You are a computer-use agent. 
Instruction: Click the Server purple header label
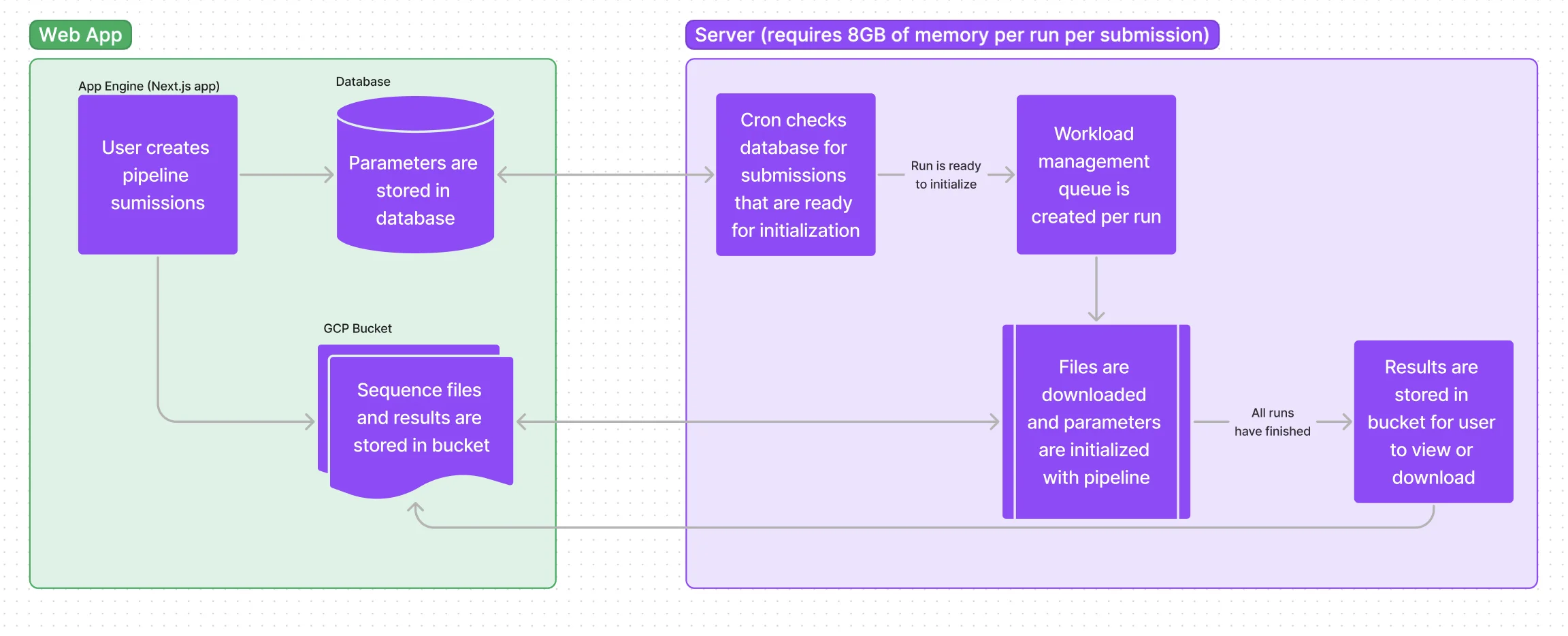(952, 34)
